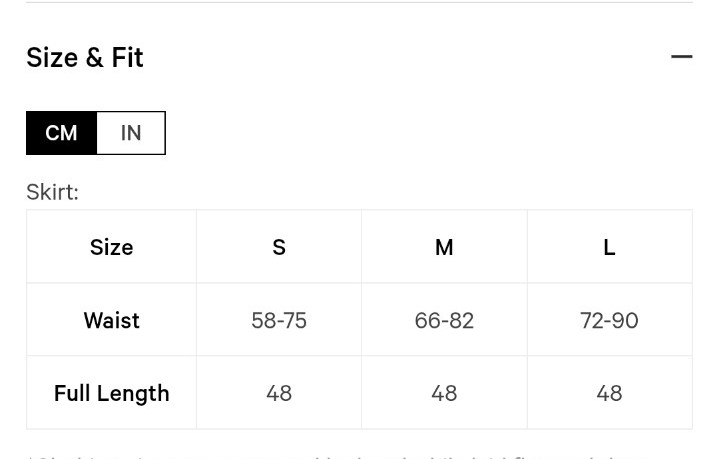The width and height of the screenshot is (719, 459).
Task: Select the L size column header
Action: click(609, 247)
